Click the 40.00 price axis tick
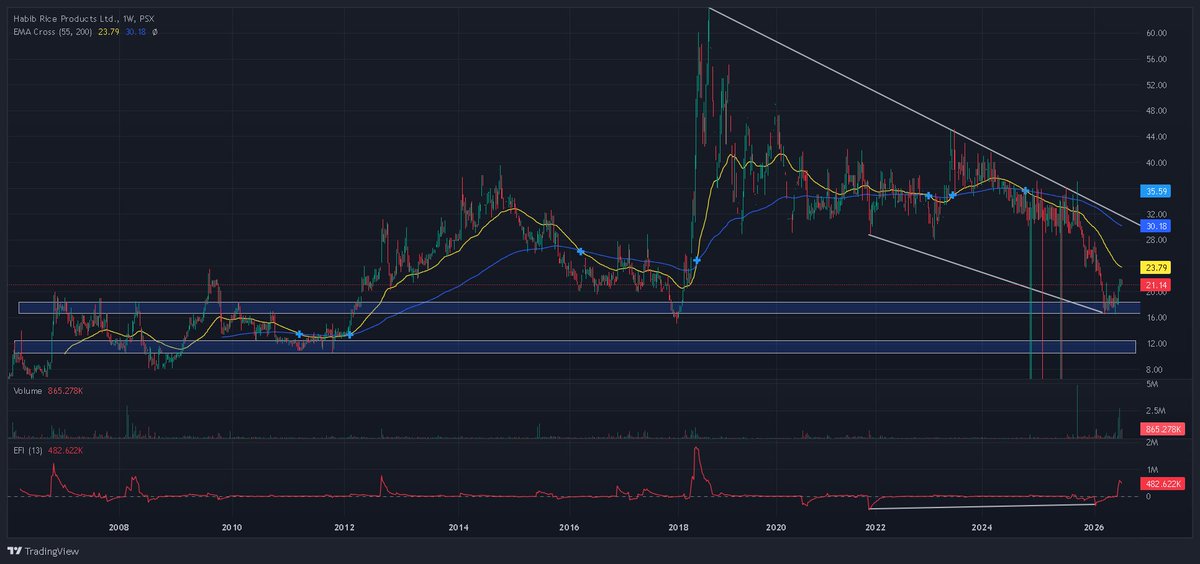 pos(1157,163)
